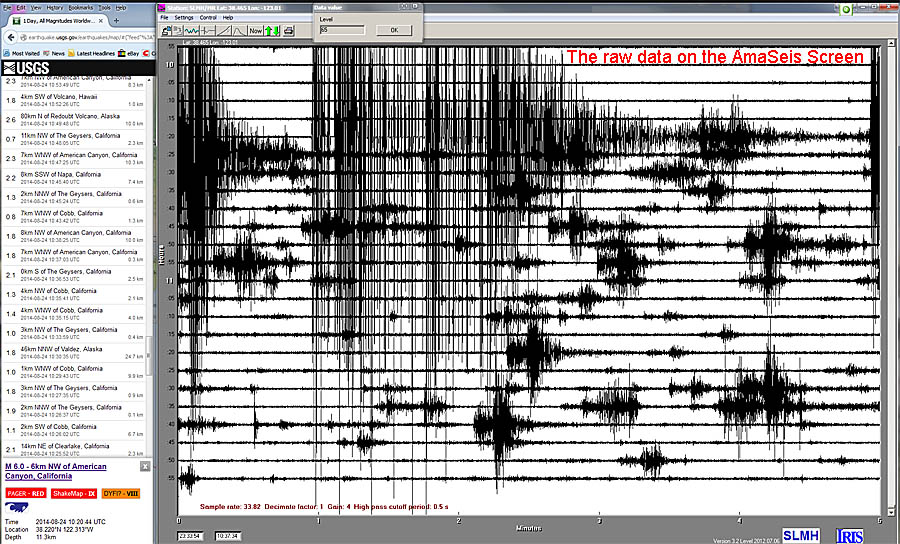Open 'M 6.0 - 6km NW of American Canyon' link
Image resolution: width=900 pixels, height=544 pixels.
coord(56,471)
